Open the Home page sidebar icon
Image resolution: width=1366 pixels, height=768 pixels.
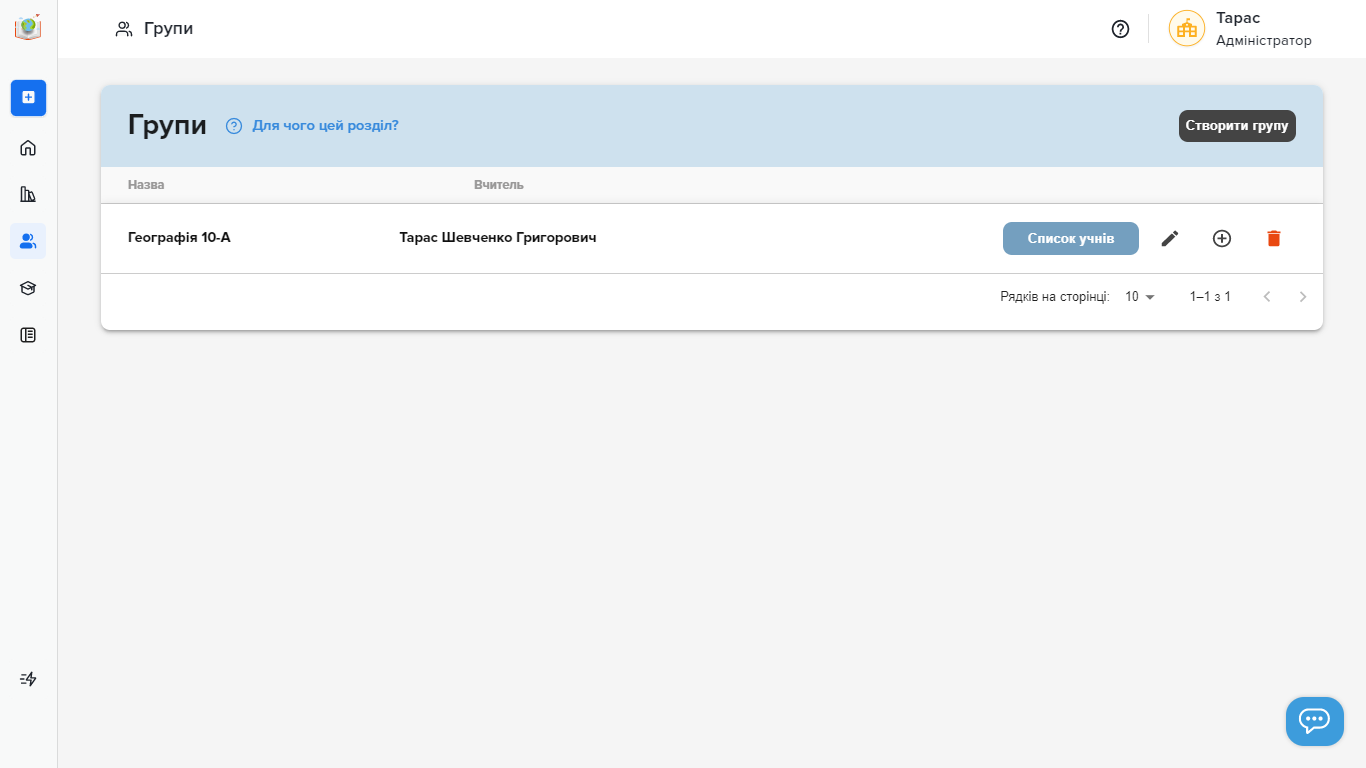(x=28, y=148)
